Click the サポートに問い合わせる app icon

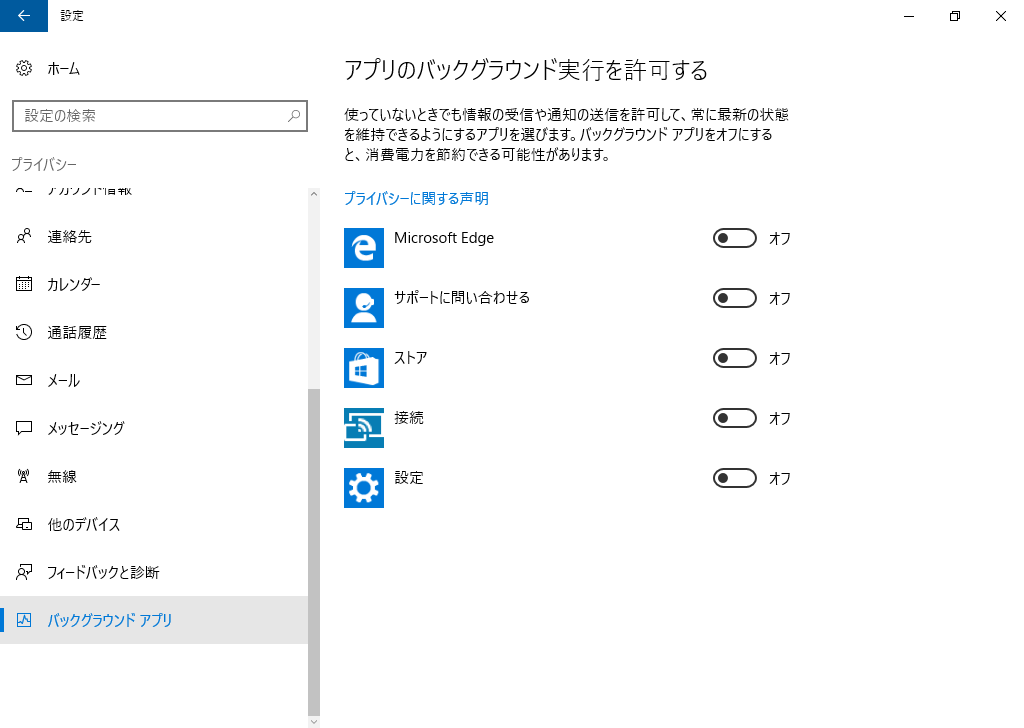pyautogui.click(x=364, y=308)
